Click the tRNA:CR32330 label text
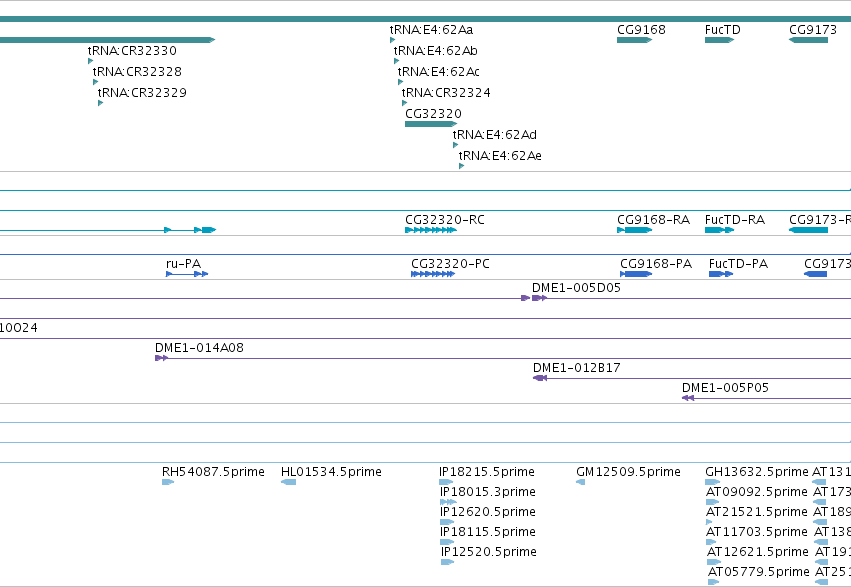The height and width of the screenshot is (587, 851). 132,50
